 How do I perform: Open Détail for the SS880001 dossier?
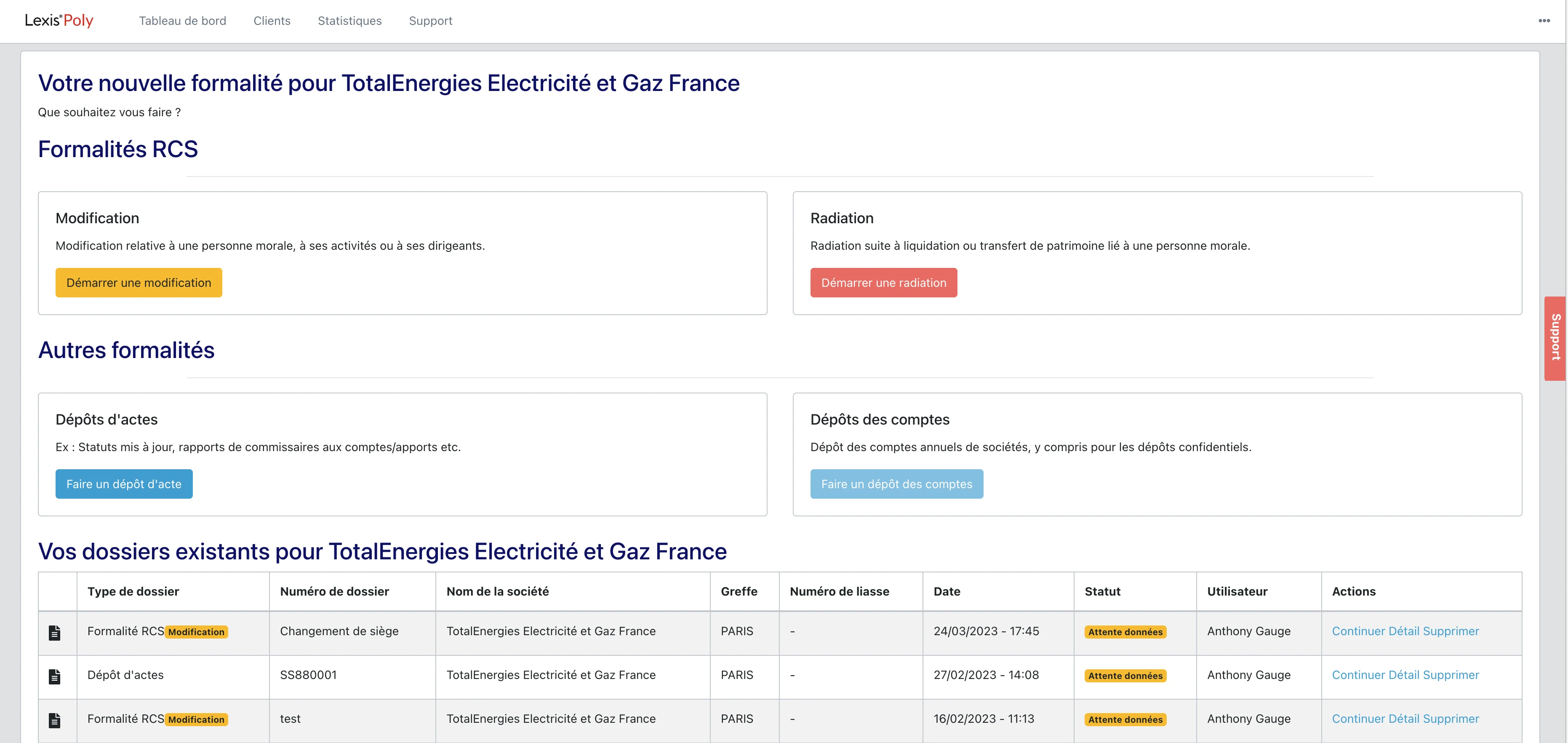click(x=1404, y=675)
